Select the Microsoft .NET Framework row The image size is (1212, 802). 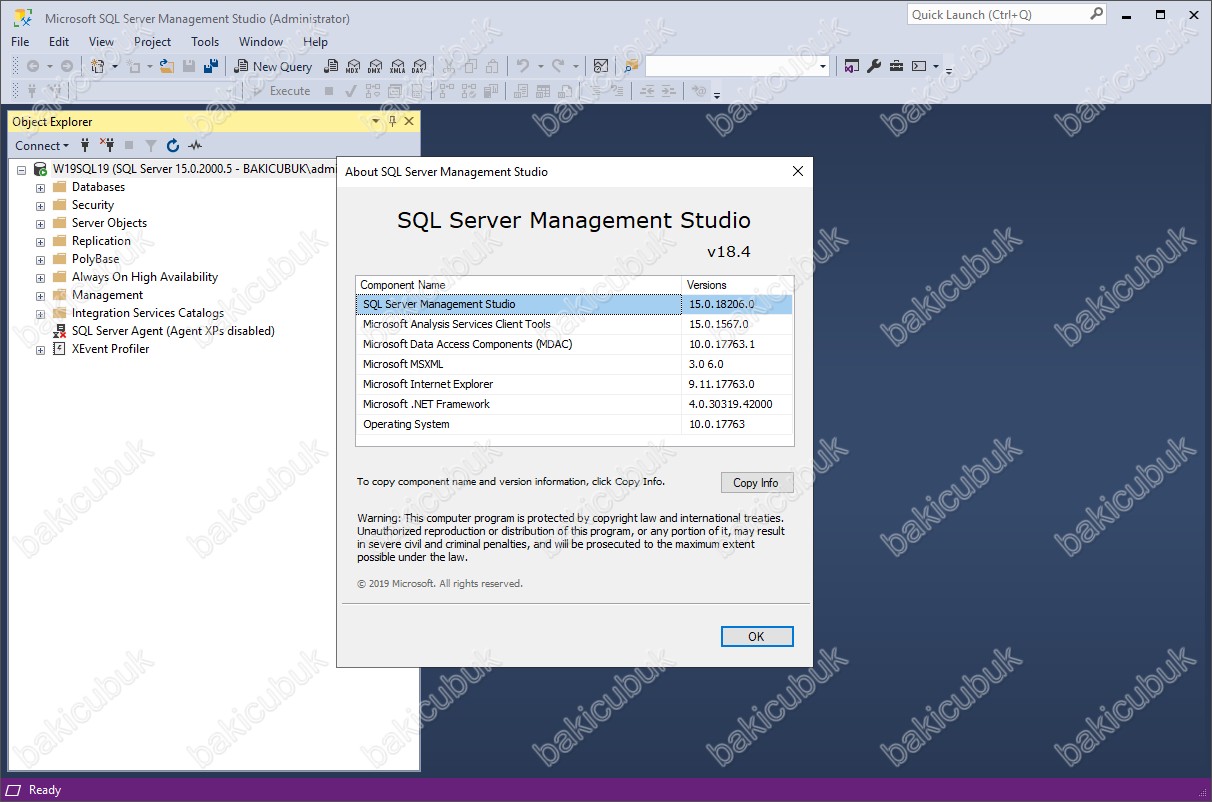pos(575,404)
